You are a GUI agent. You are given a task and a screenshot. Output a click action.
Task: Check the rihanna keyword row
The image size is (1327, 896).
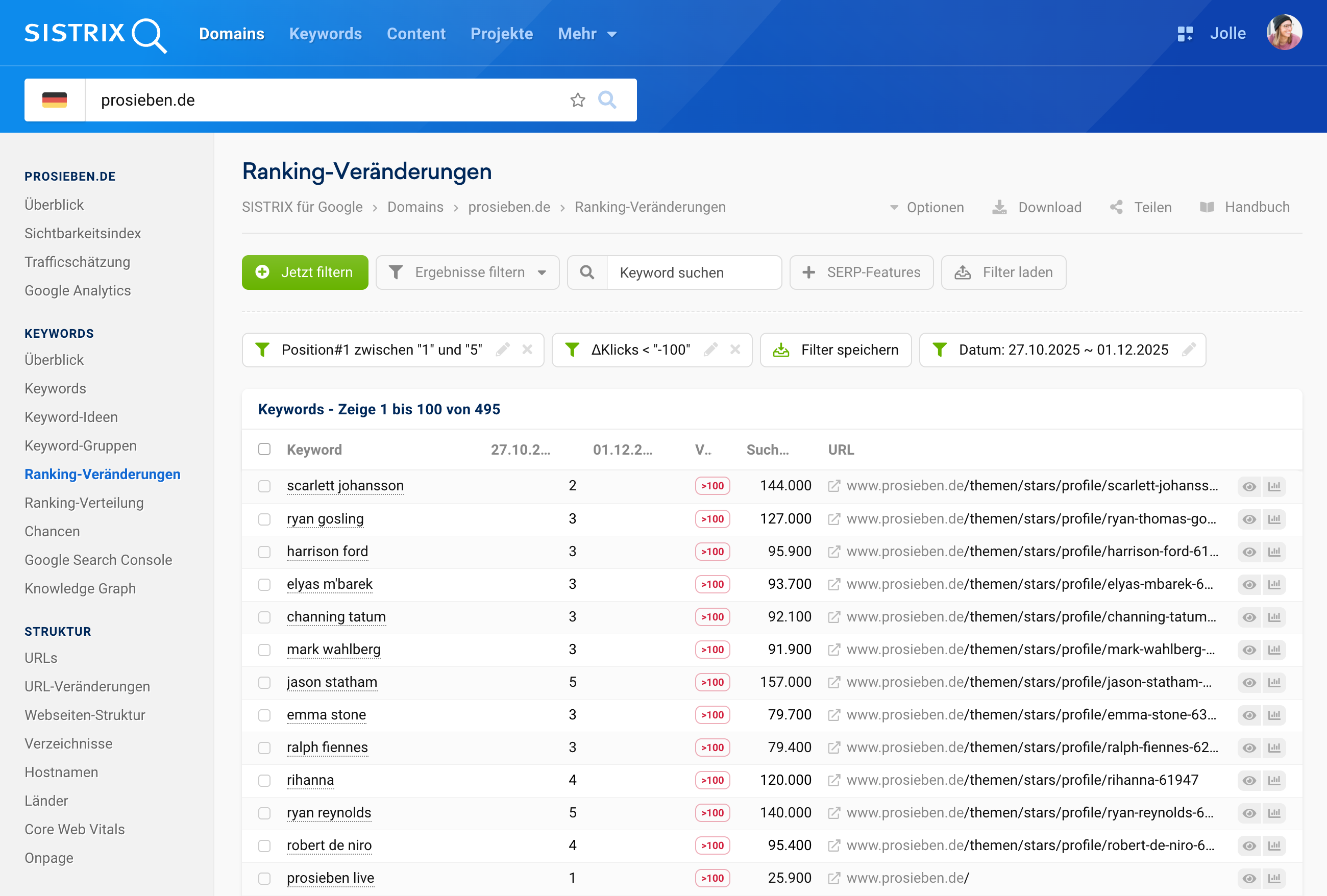264,781
